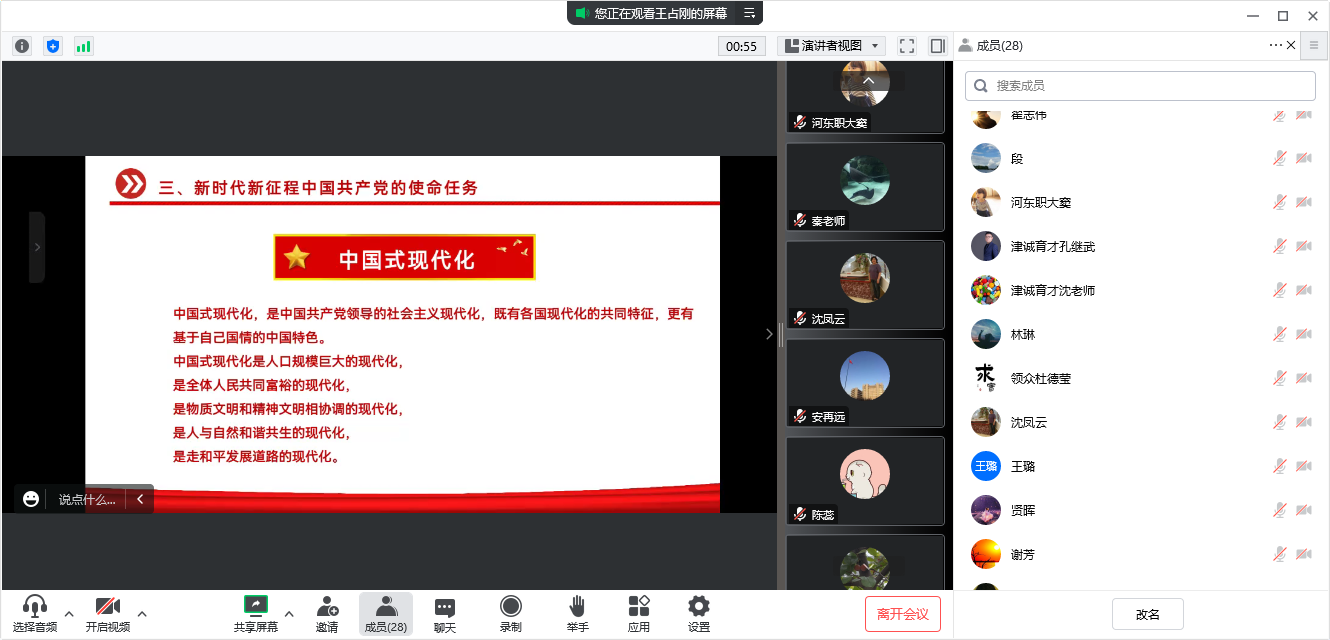Click the blue security shield icon
The width and height of the screenshot is (1330, 640).
(x=53, y=46)
